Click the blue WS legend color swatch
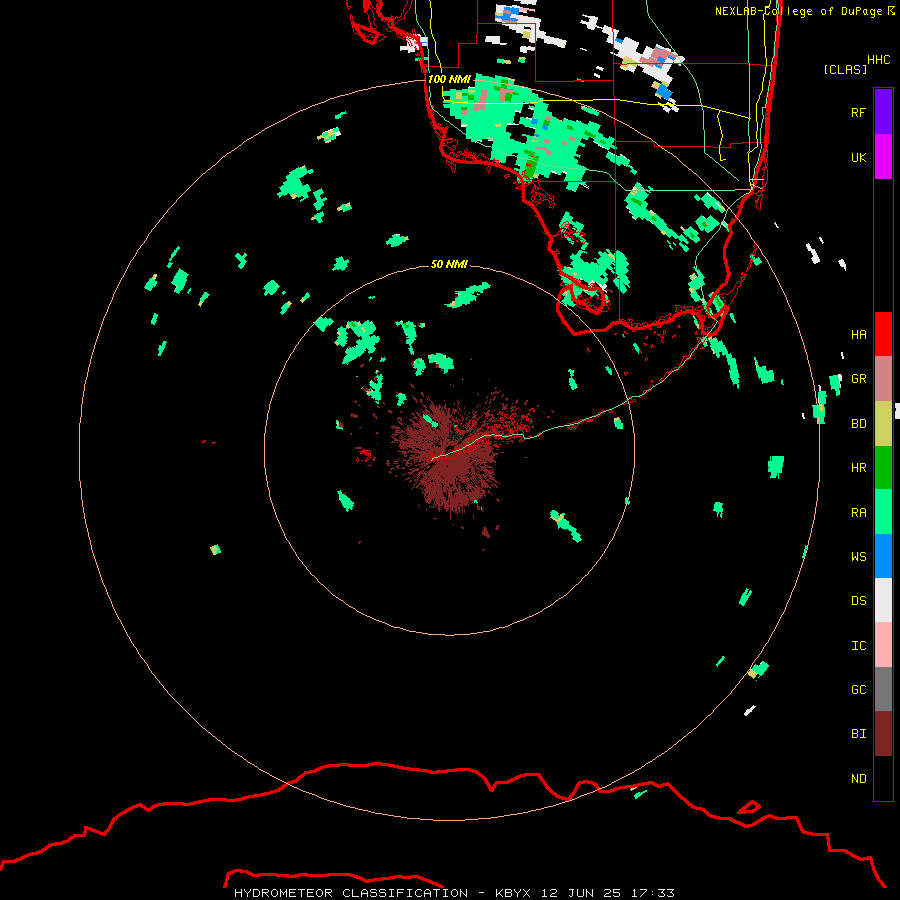900x900 pixels. (x=883, y=556)
